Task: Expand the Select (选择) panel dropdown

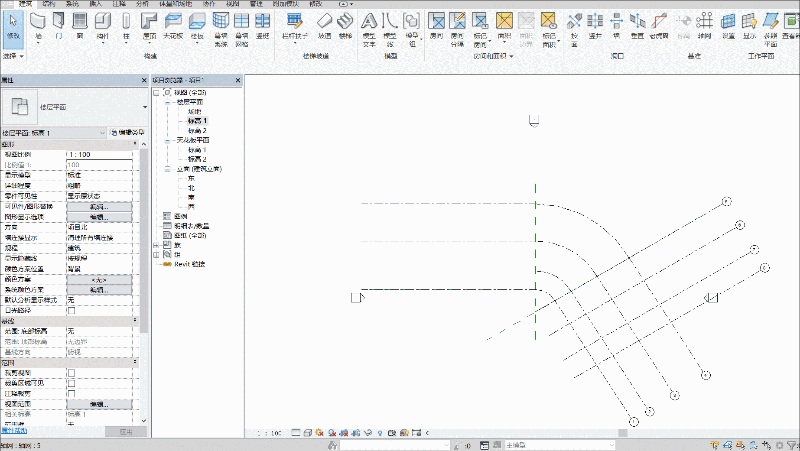Action: [x=13, y=56]
